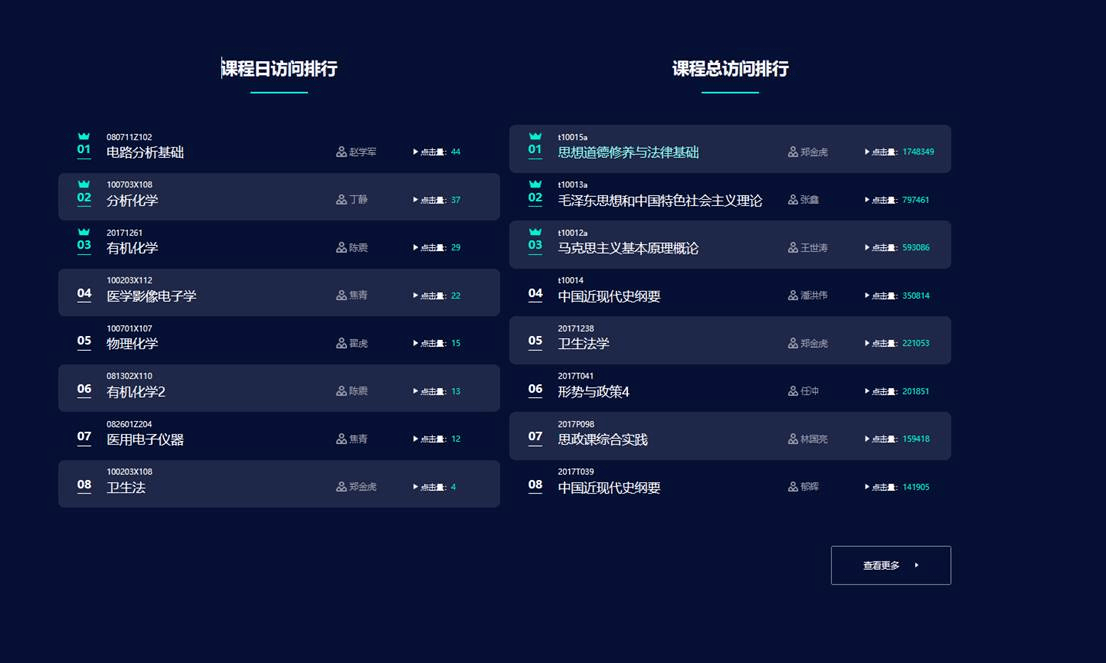Open the 卫生法学 course in the total ranking
Viewport: 1106px width, 663px height.
pyautogui.click(x=584, y=344)
